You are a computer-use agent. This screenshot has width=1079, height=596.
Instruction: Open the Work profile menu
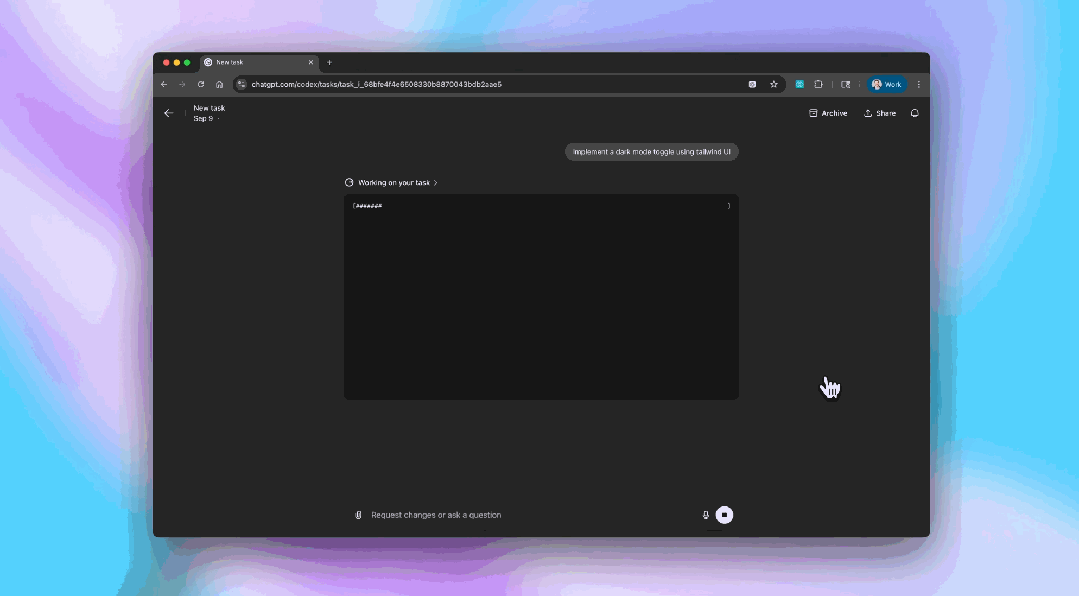pos(887,84)
